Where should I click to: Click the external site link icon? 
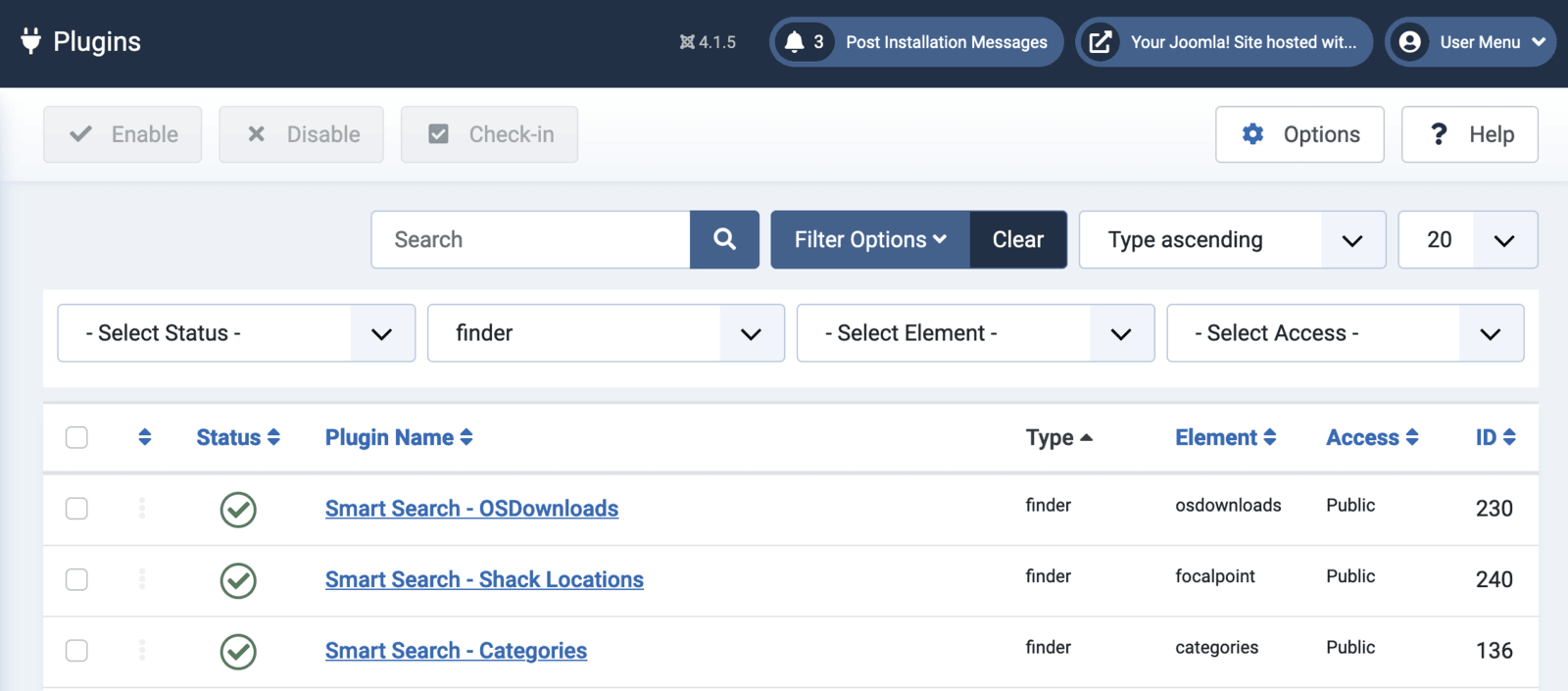click(1101, 42)
